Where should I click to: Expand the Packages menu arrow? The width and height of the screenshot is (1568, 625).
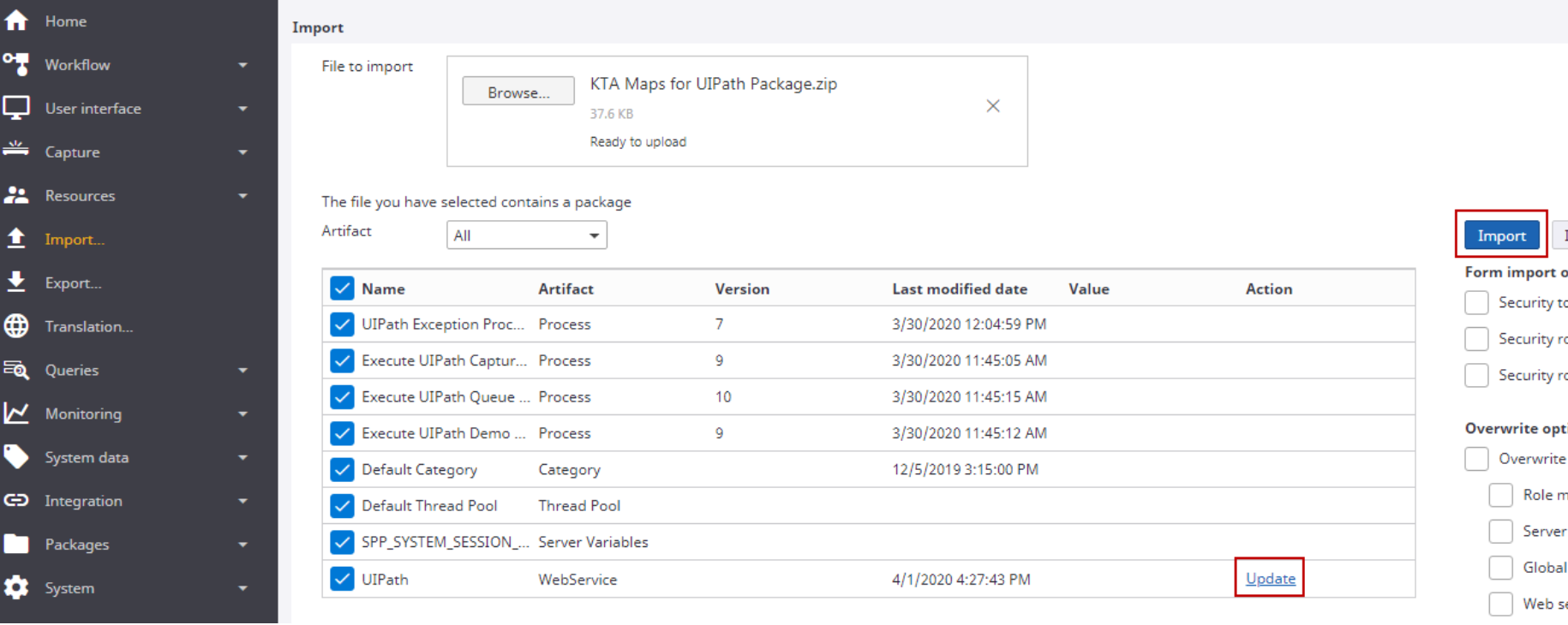pos(242,545)
